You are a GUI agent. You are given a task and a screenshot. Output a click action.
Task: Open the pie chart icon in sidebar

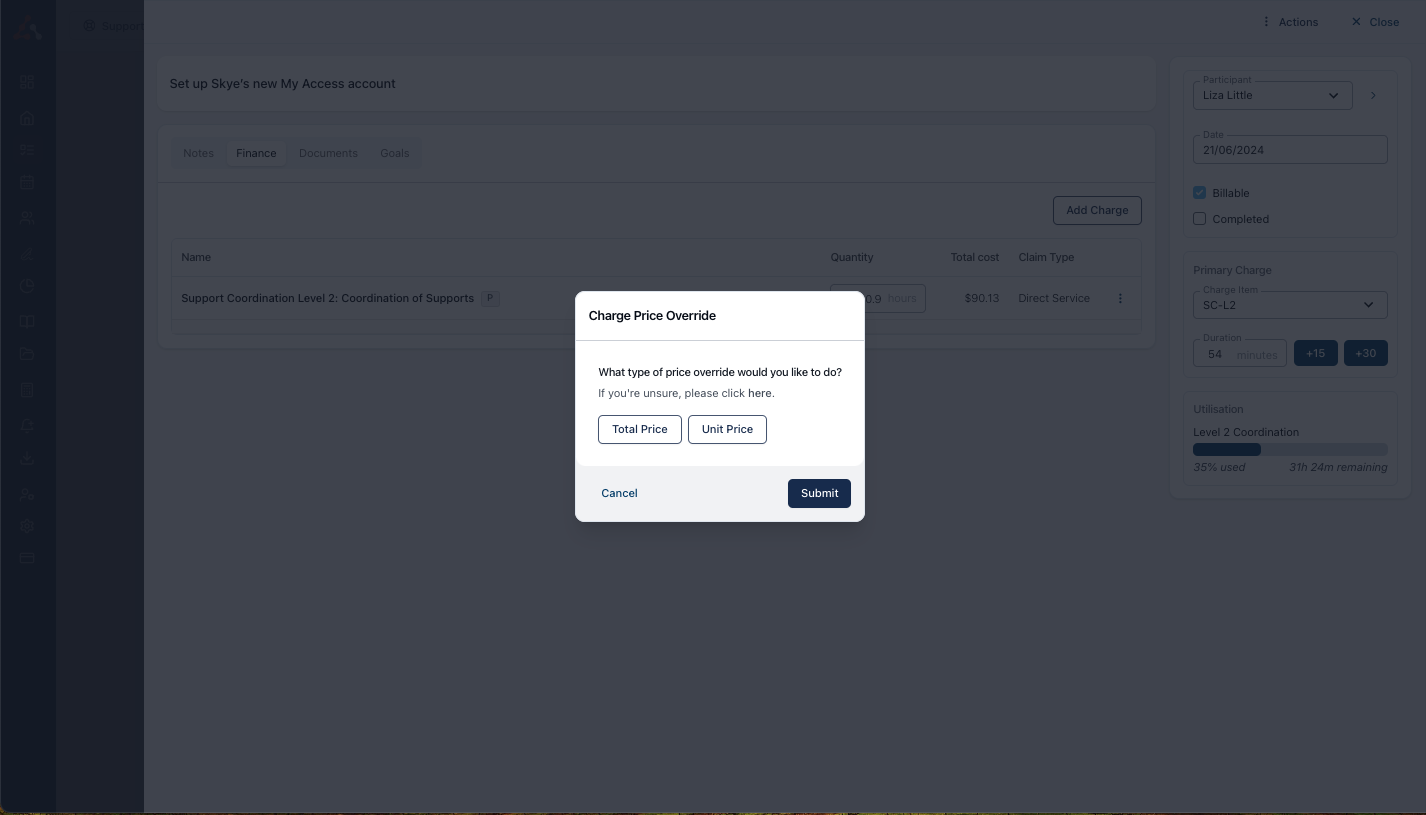pyautogui.click(x=27, y=286)
